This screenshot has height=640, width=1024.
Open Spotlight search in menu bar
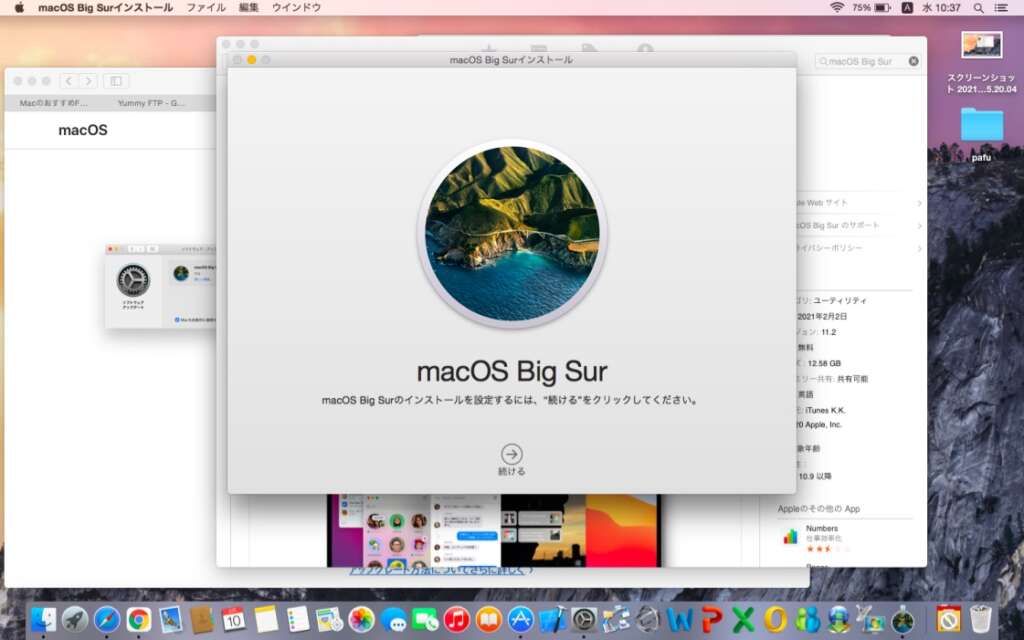[978, 8]
